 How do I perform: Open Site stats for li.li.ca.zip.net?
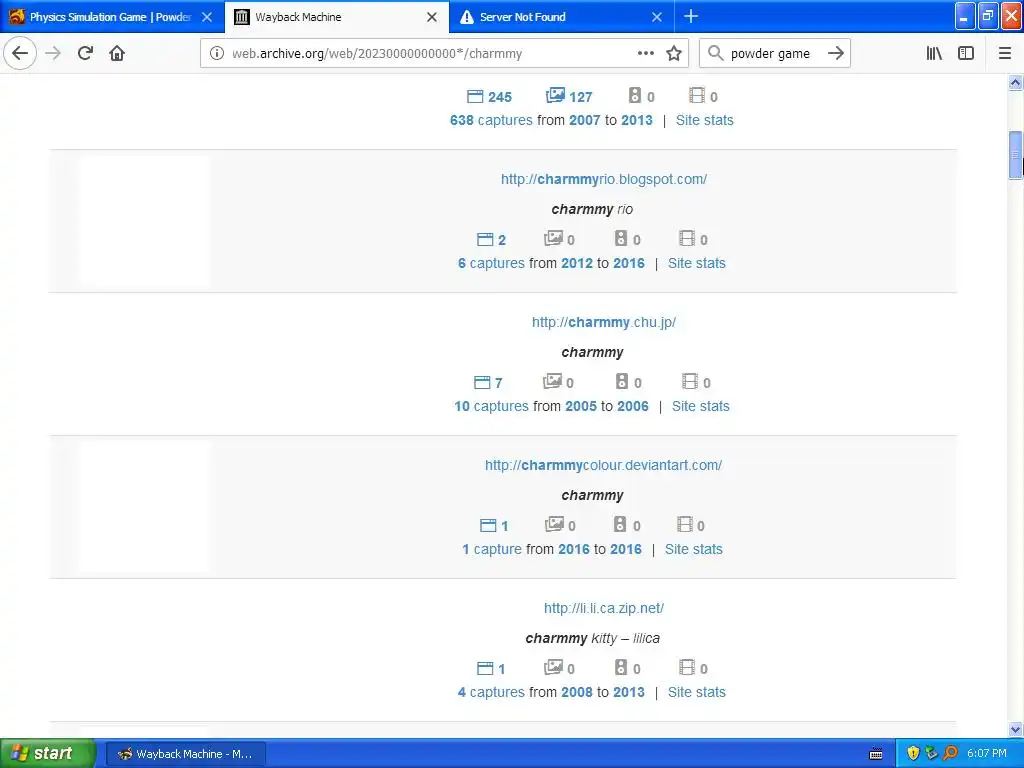[697, 692]
